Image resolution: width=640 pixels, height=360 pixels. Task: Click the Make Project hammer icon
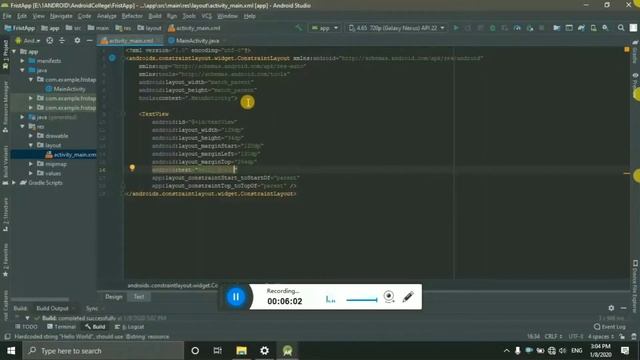299,28
